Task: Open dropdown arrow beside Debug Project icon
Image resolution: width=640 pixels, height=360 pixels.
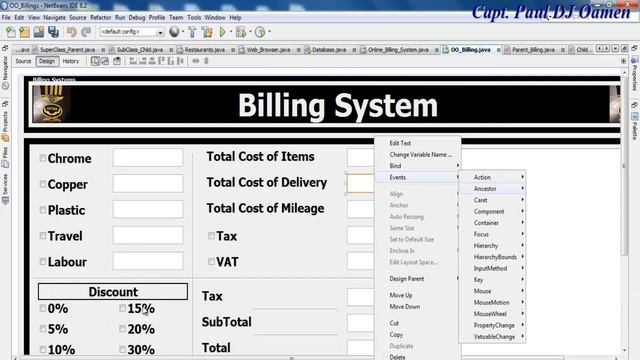Action: 250,32
